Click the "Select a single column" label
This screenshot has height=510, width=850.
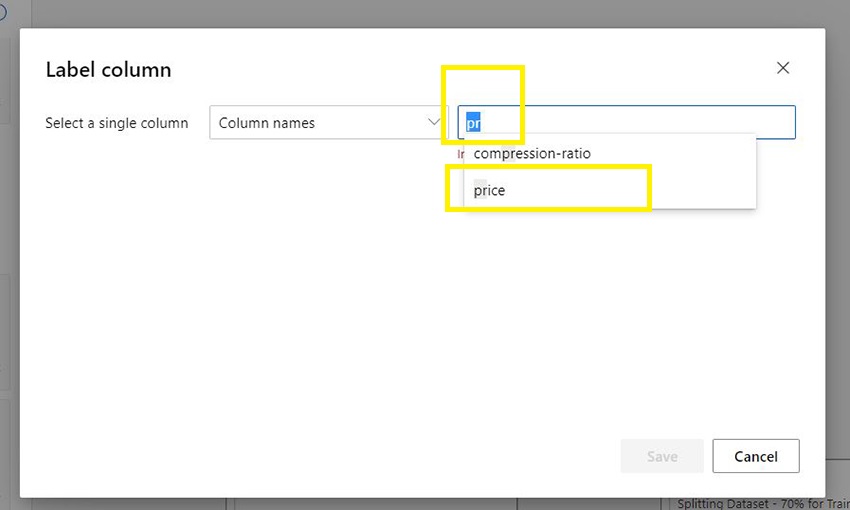pos(116,123)
